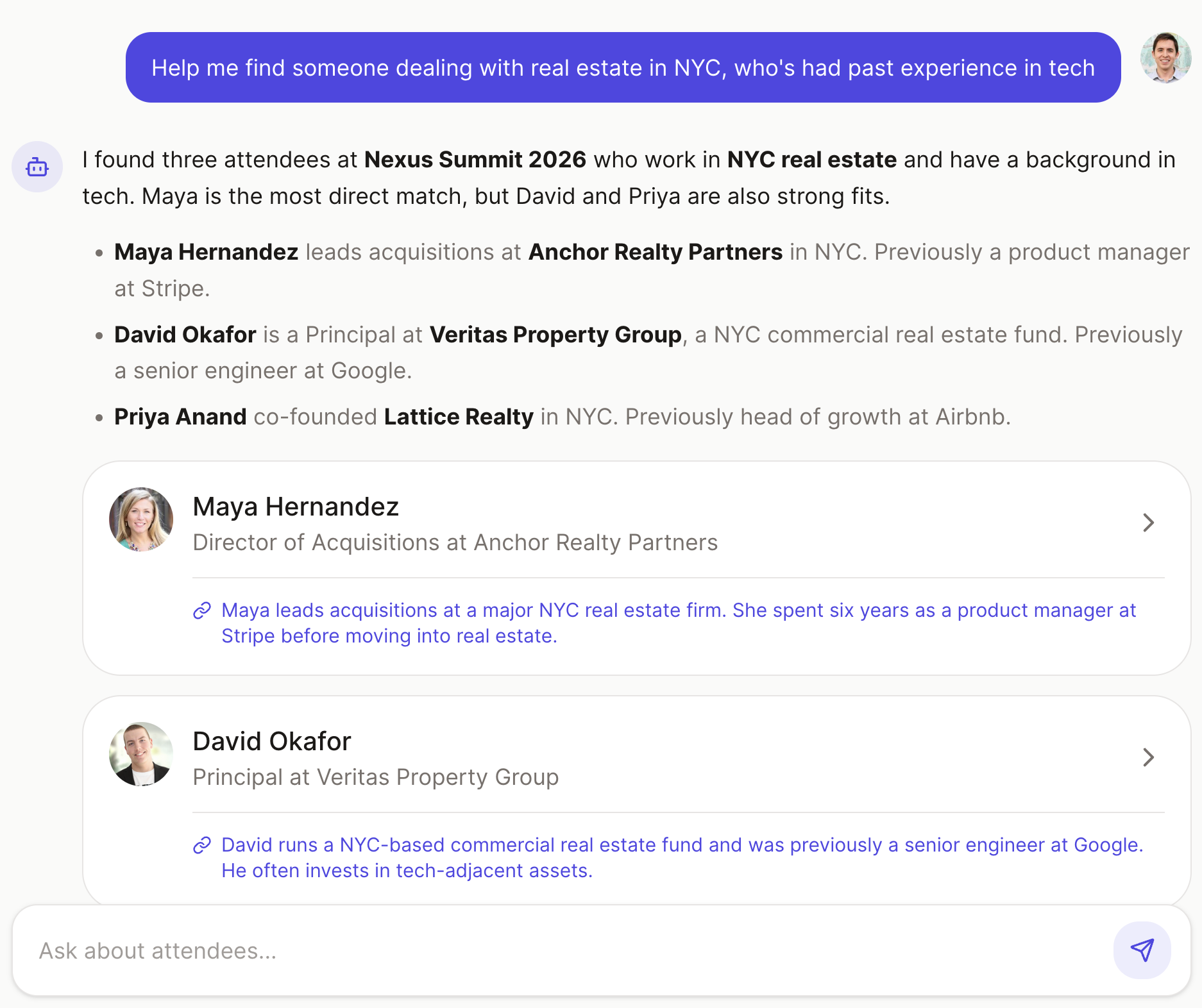Click the Nexus Summit 2026 mention

click(x=475, y=160)
